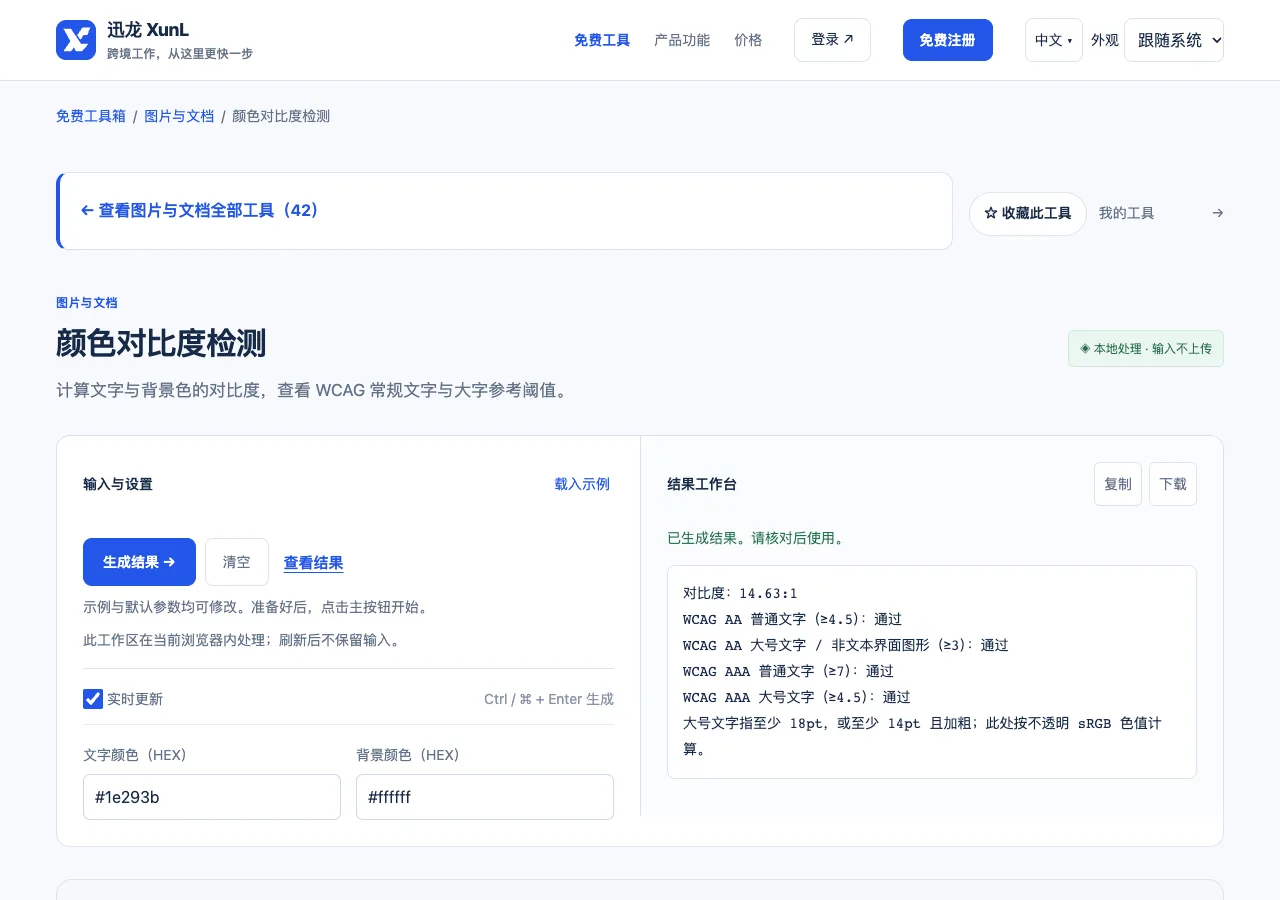Click the 登录 button
Image resolution: width=1280 pixels, height=900 pixels.
click(x=832, y=40)
